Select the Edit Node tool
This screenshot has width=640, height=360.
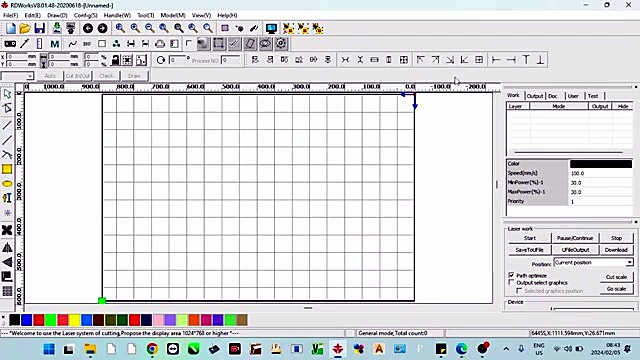coord(7,109)
